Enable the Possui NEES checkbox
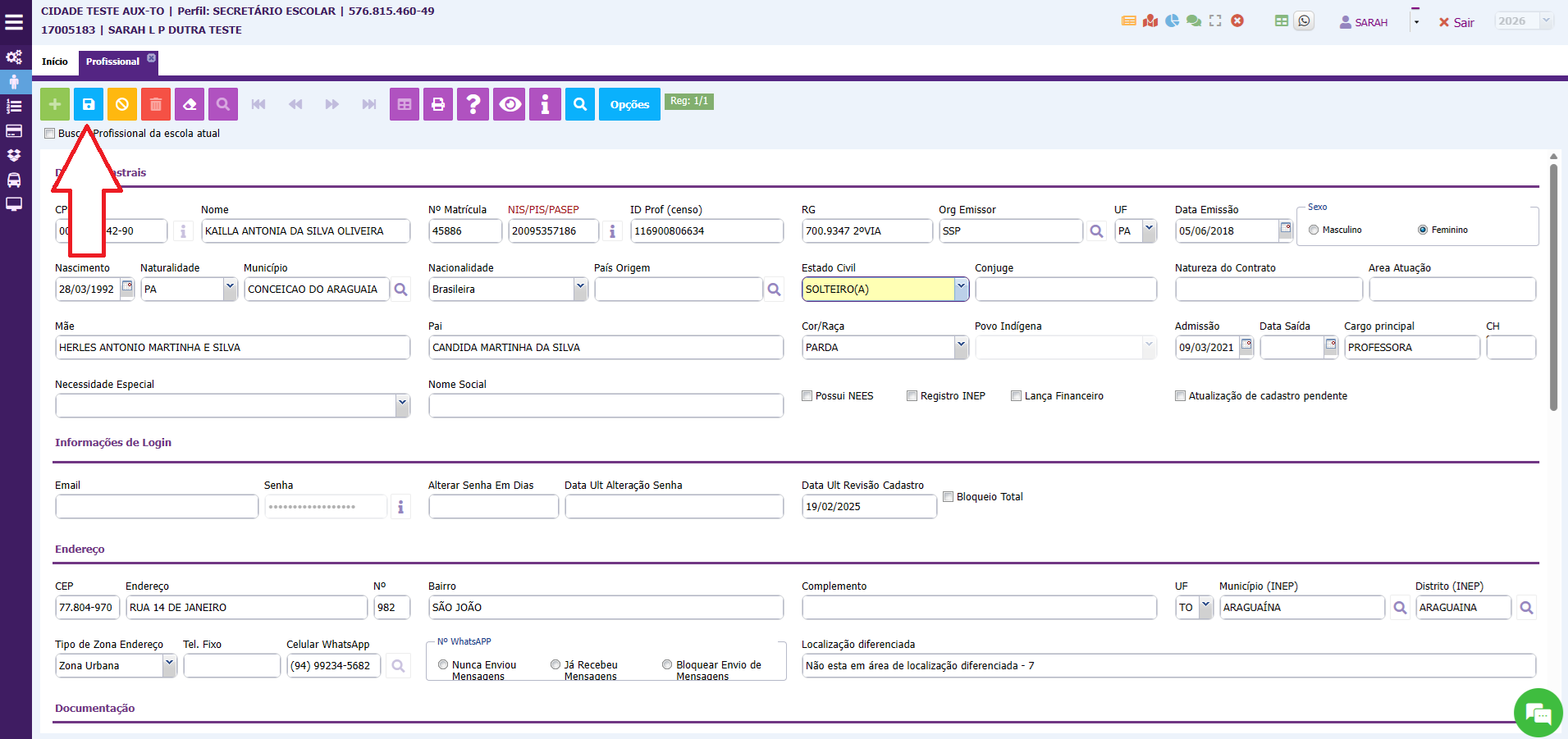This screenshot has width=1568, height=739. [807, 396]
